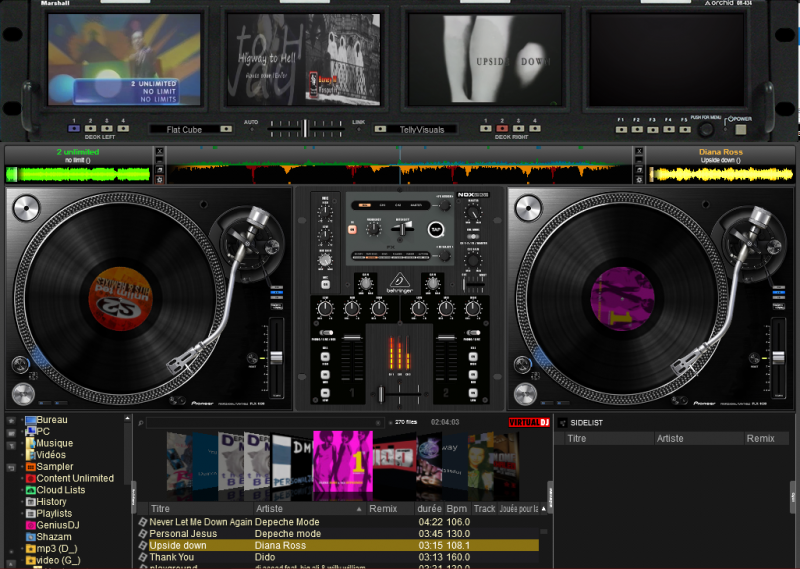
Task: Click the Power button on video rack
Action: [x=743, y=128]
